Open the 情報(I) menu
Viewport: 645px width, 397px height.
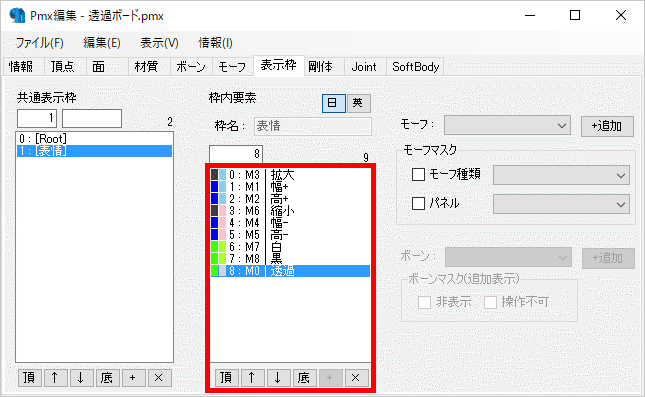point(215,43)
